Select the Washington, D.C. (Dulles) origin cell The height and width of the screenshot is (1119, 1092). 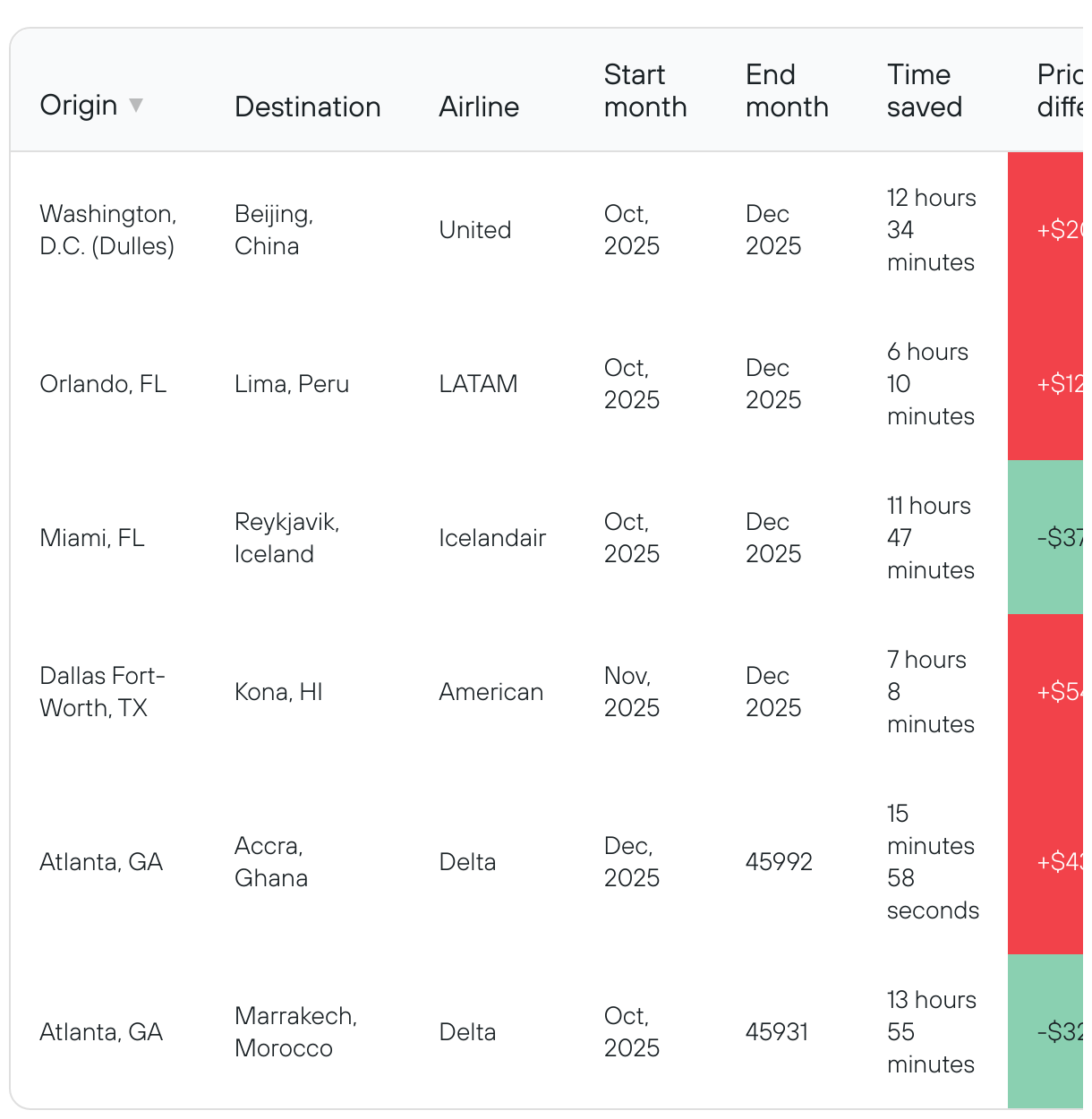[x=108, y=230]
